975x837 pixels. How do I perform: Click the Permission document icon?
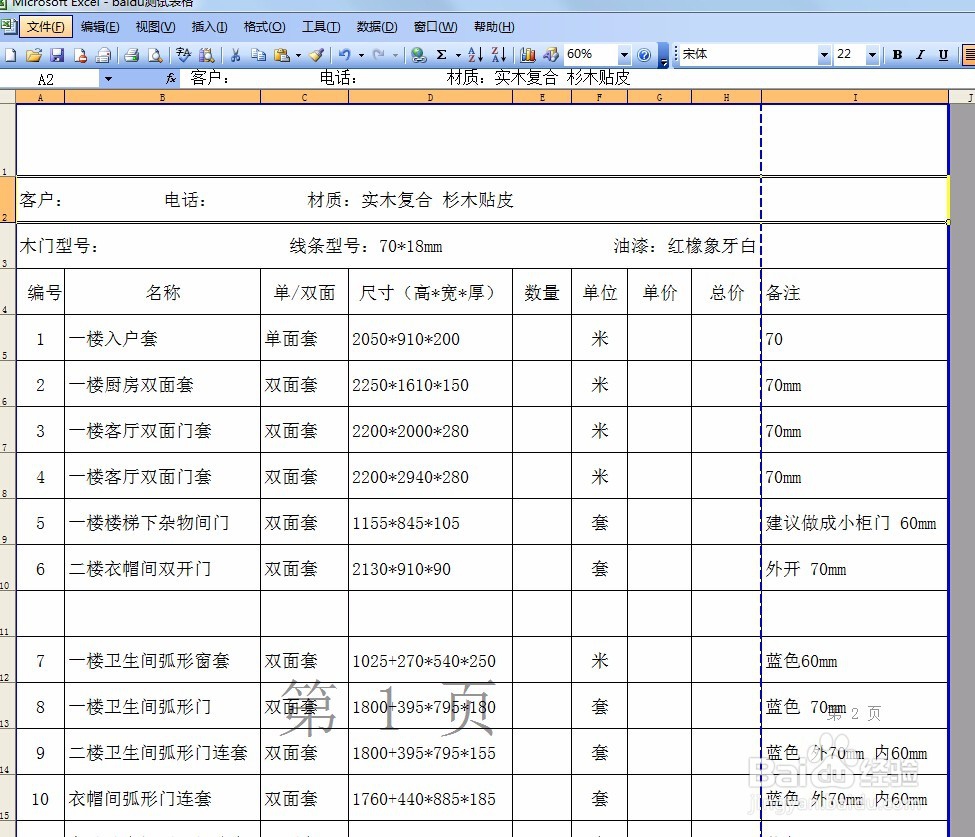point(80,55)
